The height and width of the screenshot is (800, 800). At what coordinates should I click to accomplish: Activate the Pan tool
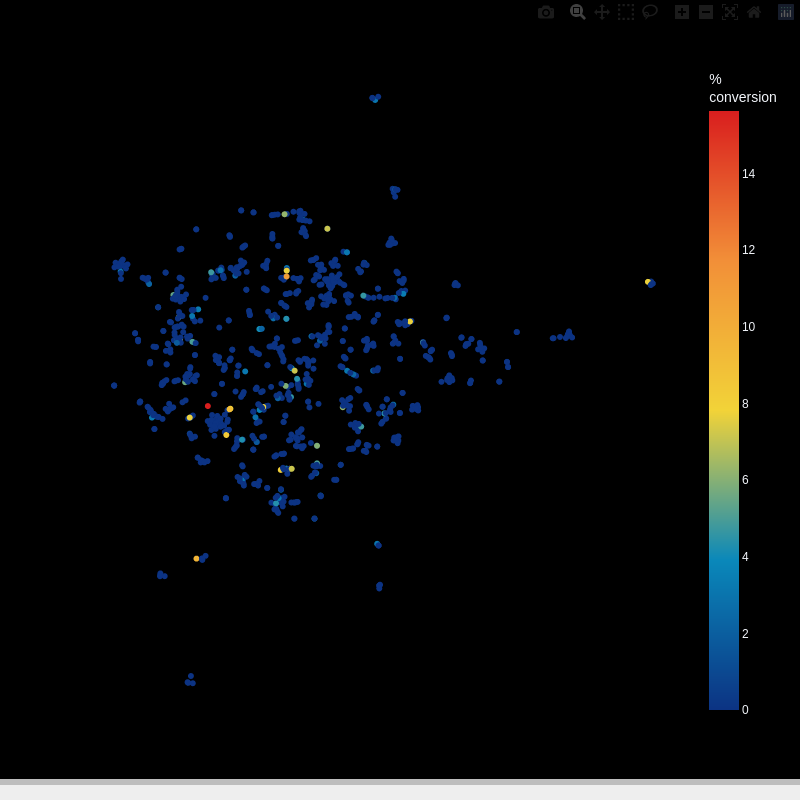[x=602, y=12]
